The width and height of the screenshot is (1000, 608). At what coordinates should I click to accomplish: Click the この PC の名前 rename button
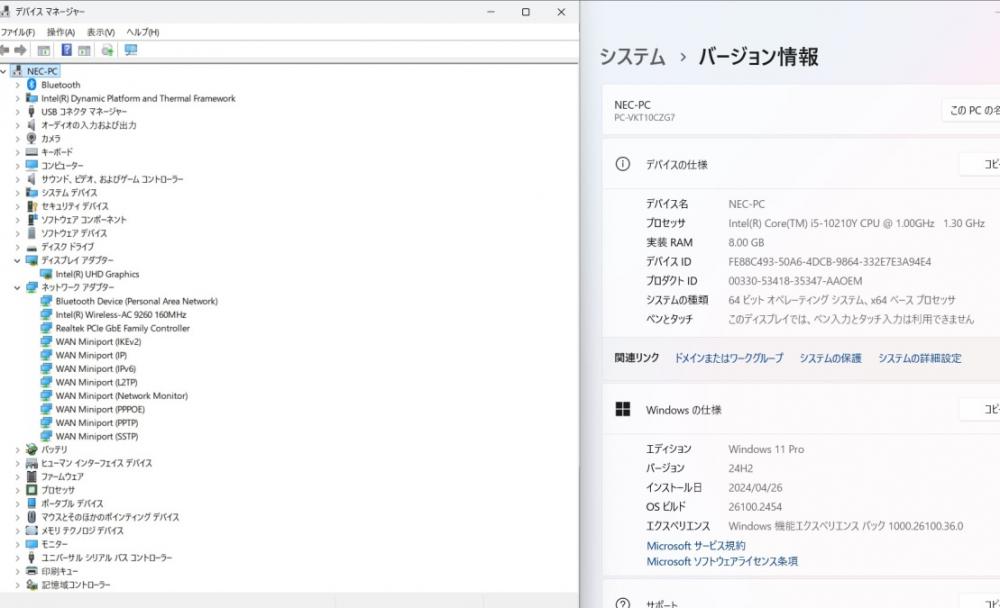[971, 110]
